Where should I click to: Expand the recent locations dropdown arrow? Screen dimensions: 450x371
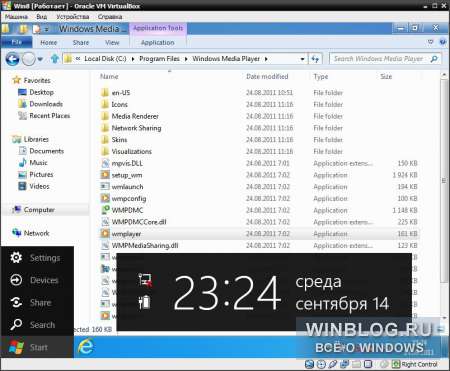(40, 59)
